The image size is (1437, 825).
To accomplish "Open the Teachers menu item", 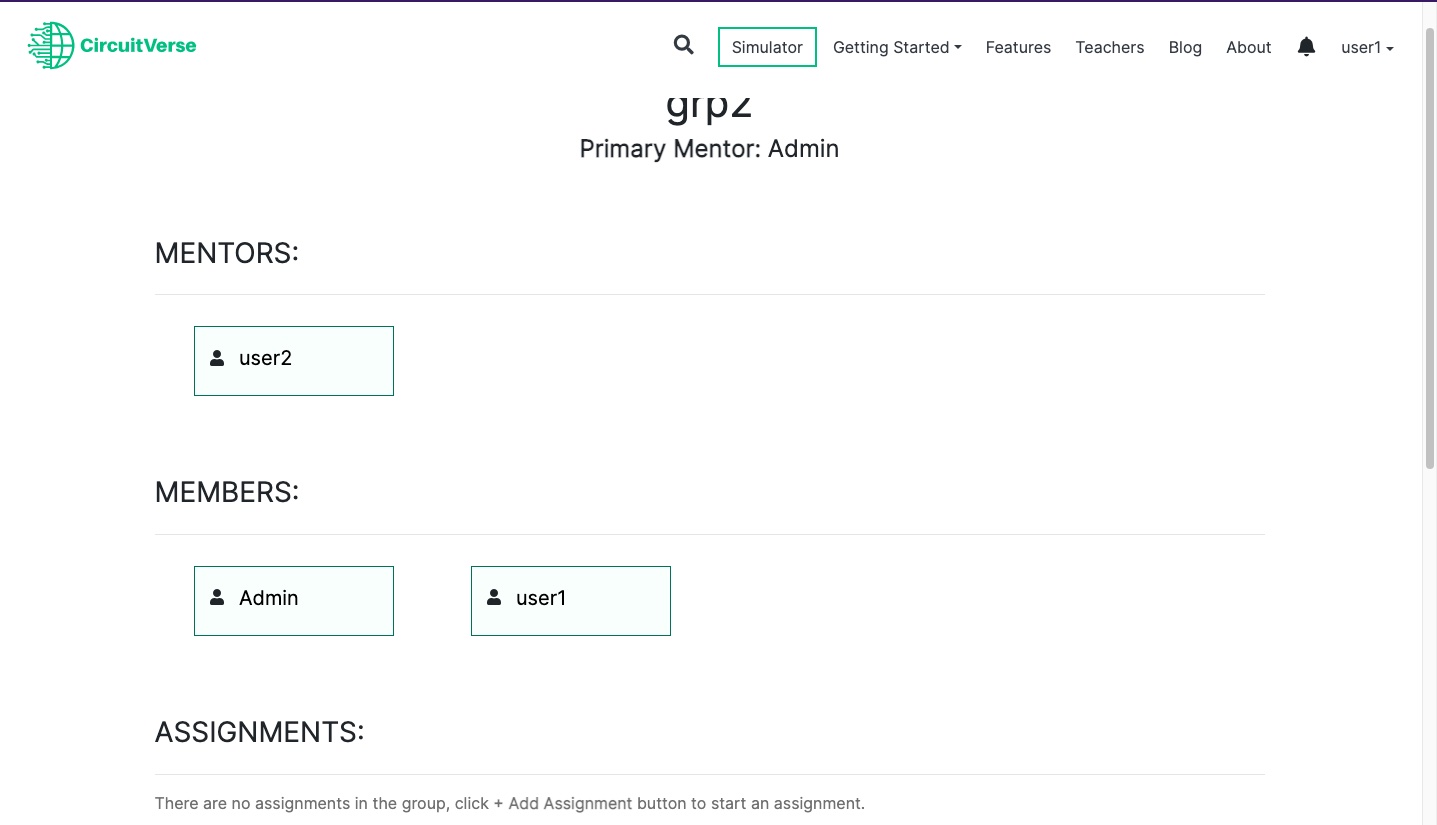I will point(1109,47).
